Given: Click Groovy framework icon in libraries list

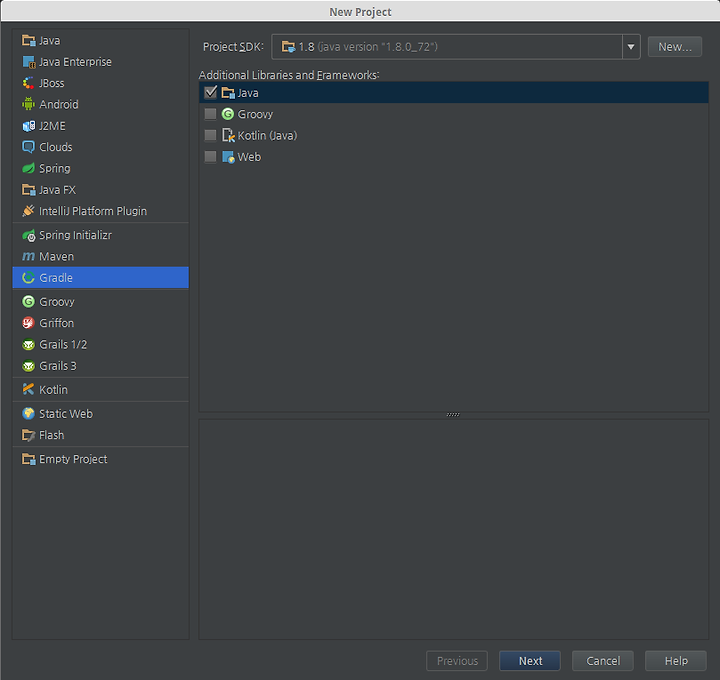Looking at the screenshot, I should pyautogui.click(x=228, y=114).
